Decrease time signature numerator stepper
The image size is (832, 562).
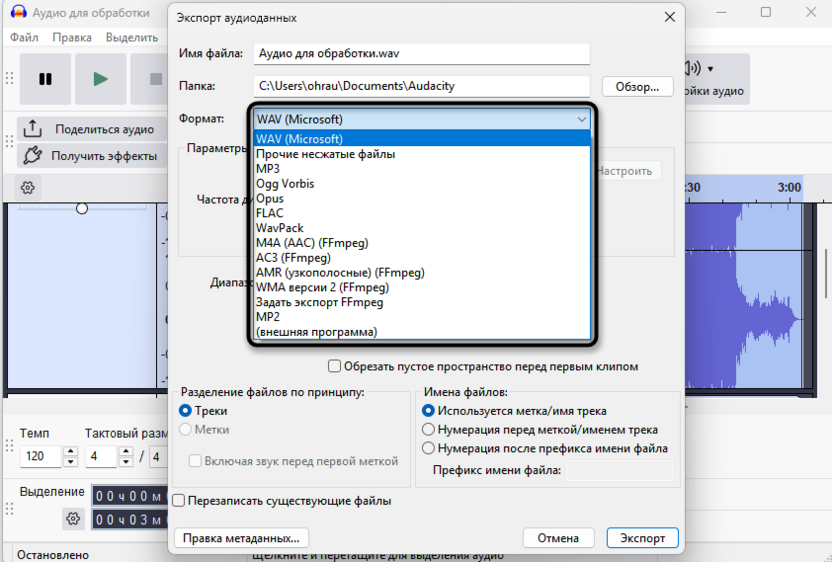(126, 461)
